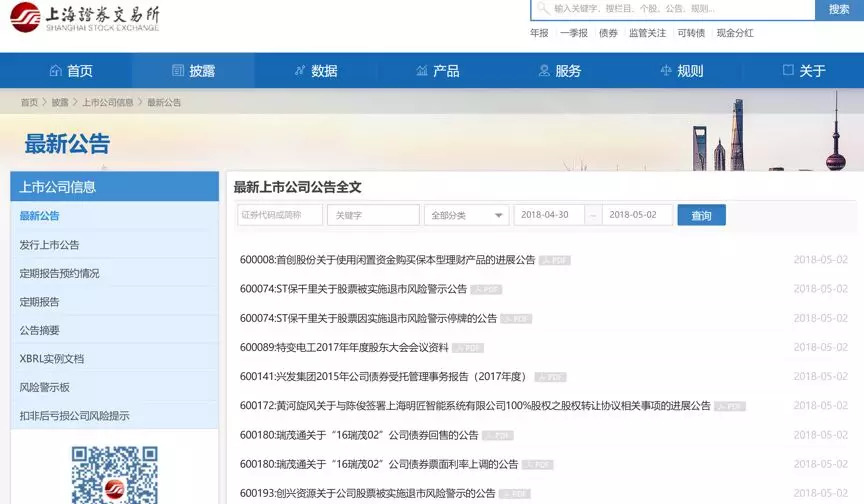864x504 pixels.
Task: Open 600074 ST保千里 退市风险警示公告
Action: pyautogui.click(x=353, y=289)
